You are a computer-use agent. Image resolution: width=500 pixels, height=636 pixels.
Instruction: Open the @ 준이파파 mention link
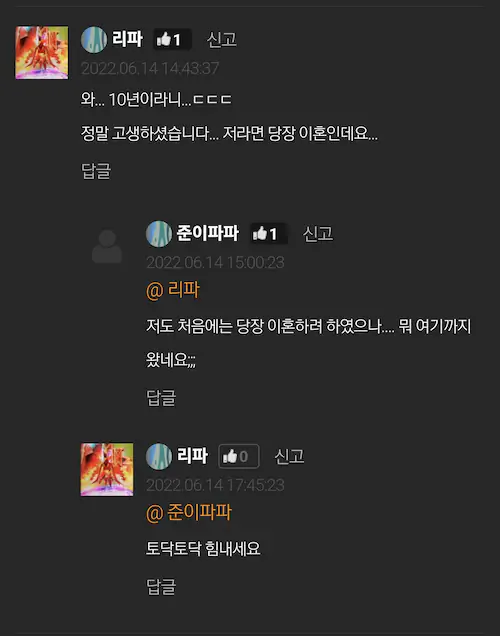[x=189, y=513]
